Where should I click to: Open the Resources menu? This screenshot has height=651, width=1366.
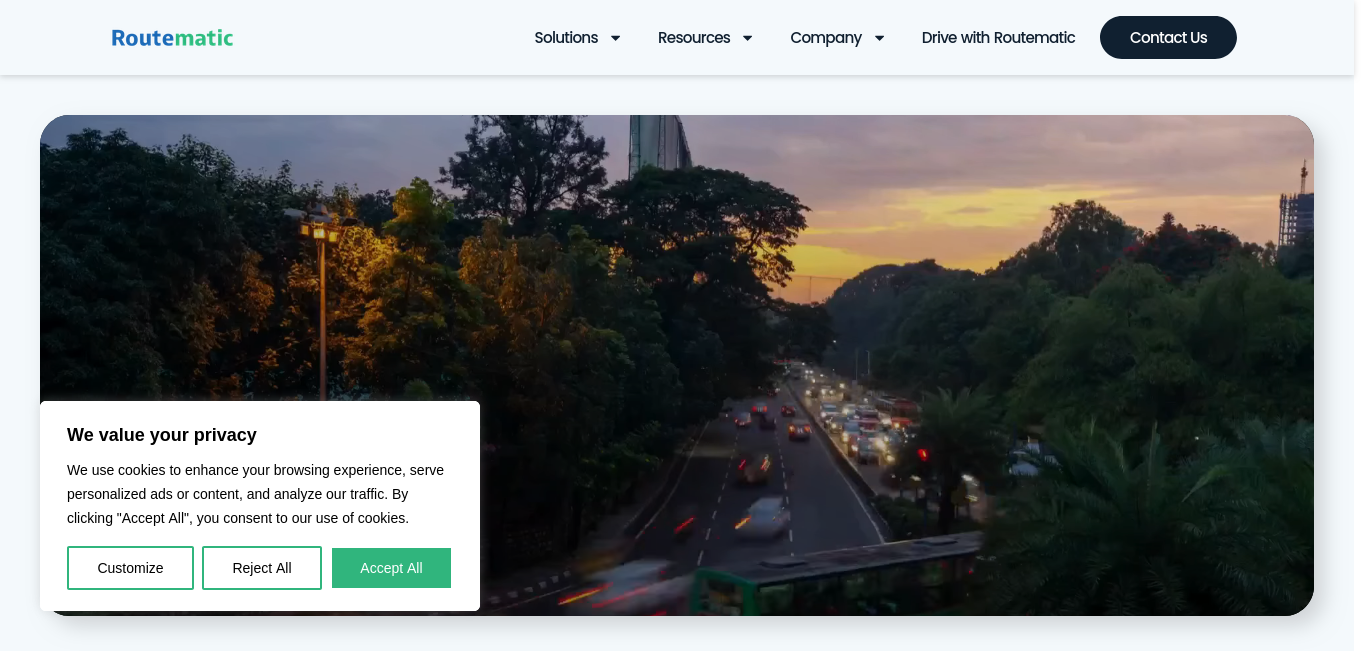pyautogui.click(x=694, y=38)
